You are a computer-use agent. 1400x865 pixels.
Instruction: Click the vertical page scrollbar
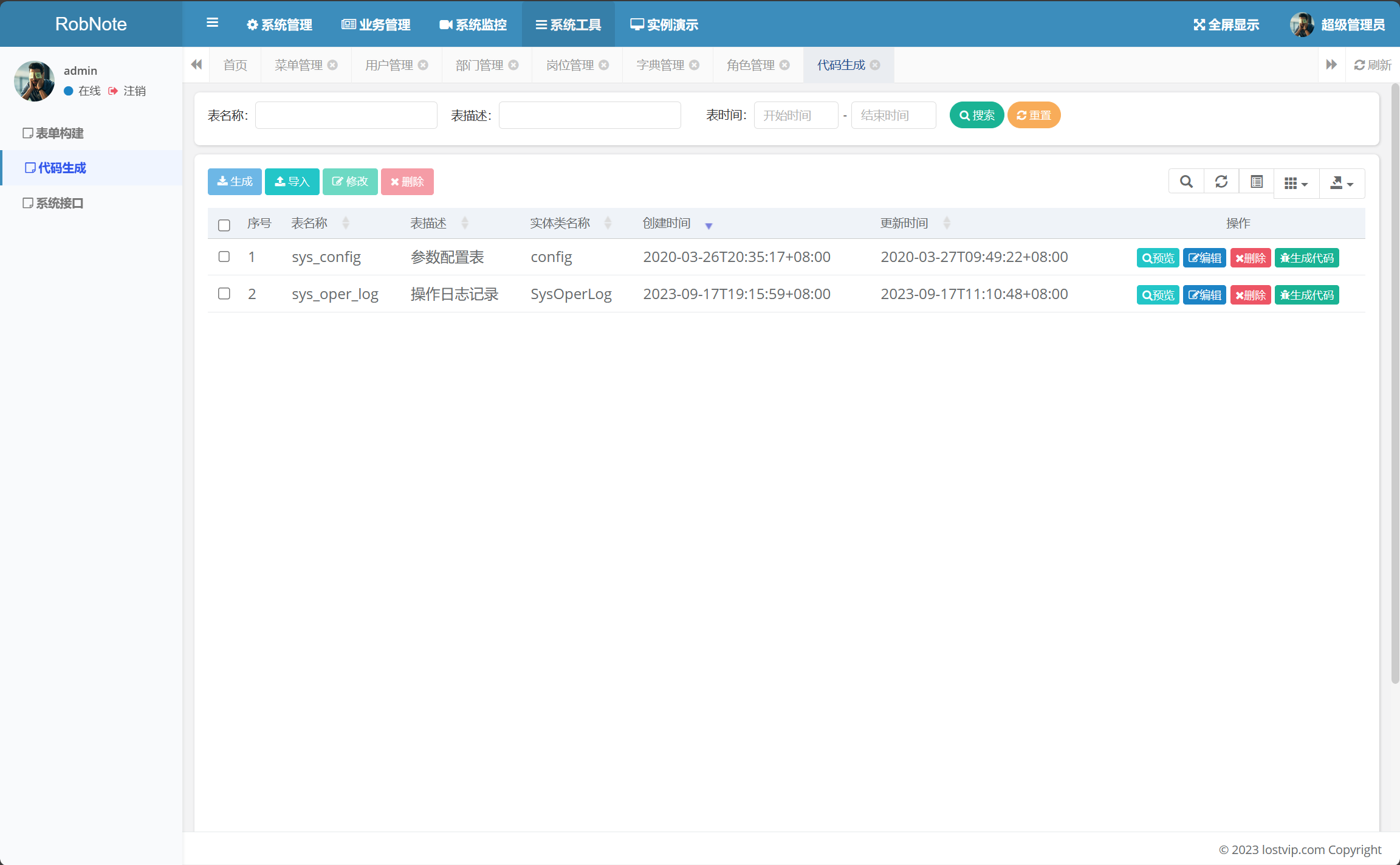click(x=1395, y=389)
